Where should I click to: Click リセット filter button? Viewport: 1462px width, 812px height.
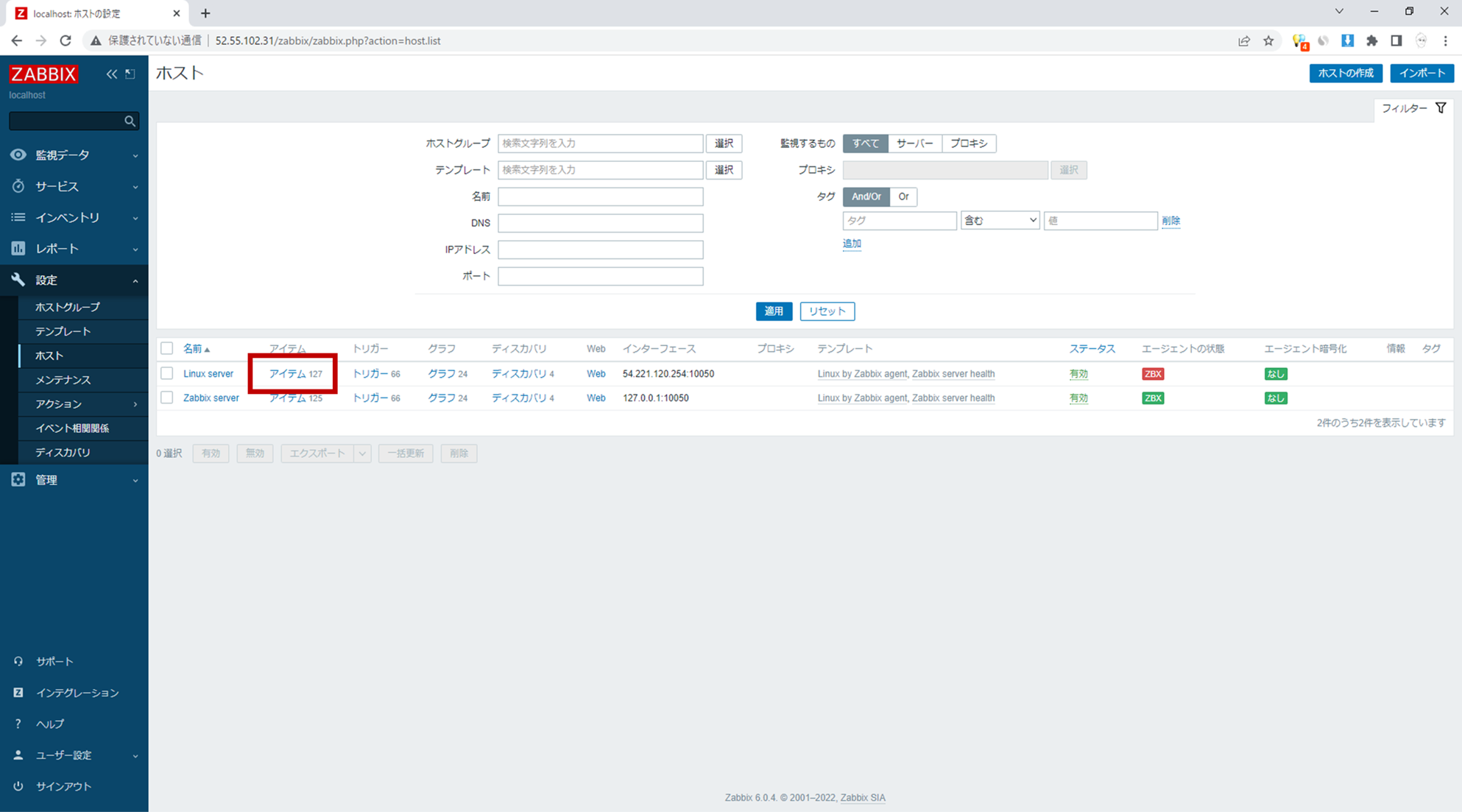(827, 311)
